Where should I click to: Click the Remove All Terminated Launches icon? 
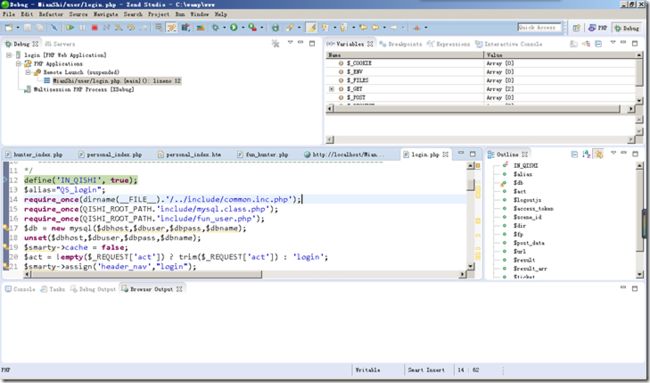pyautogui.click(x=275, y=44)
